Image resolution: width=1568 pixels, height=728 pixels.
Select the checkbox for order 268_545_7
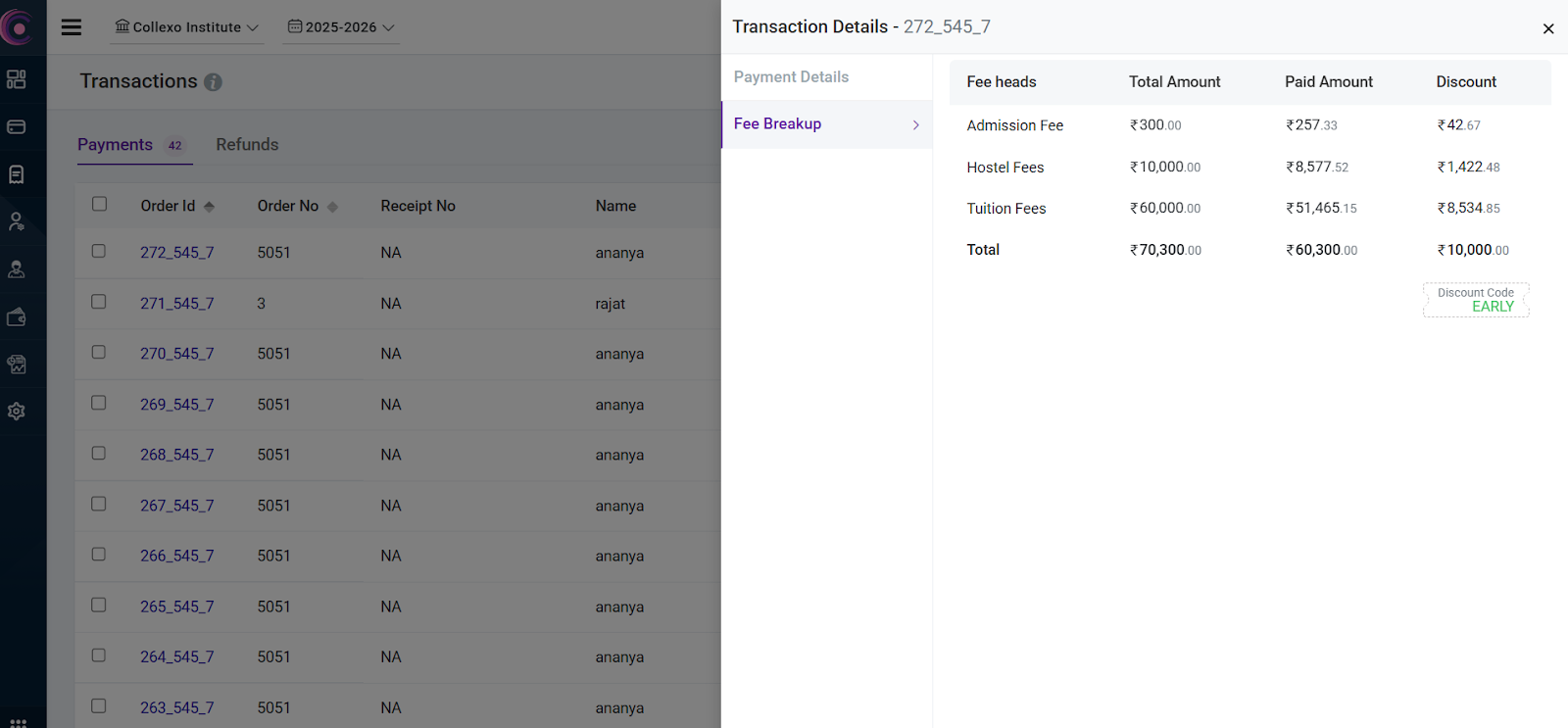point(99,454)
